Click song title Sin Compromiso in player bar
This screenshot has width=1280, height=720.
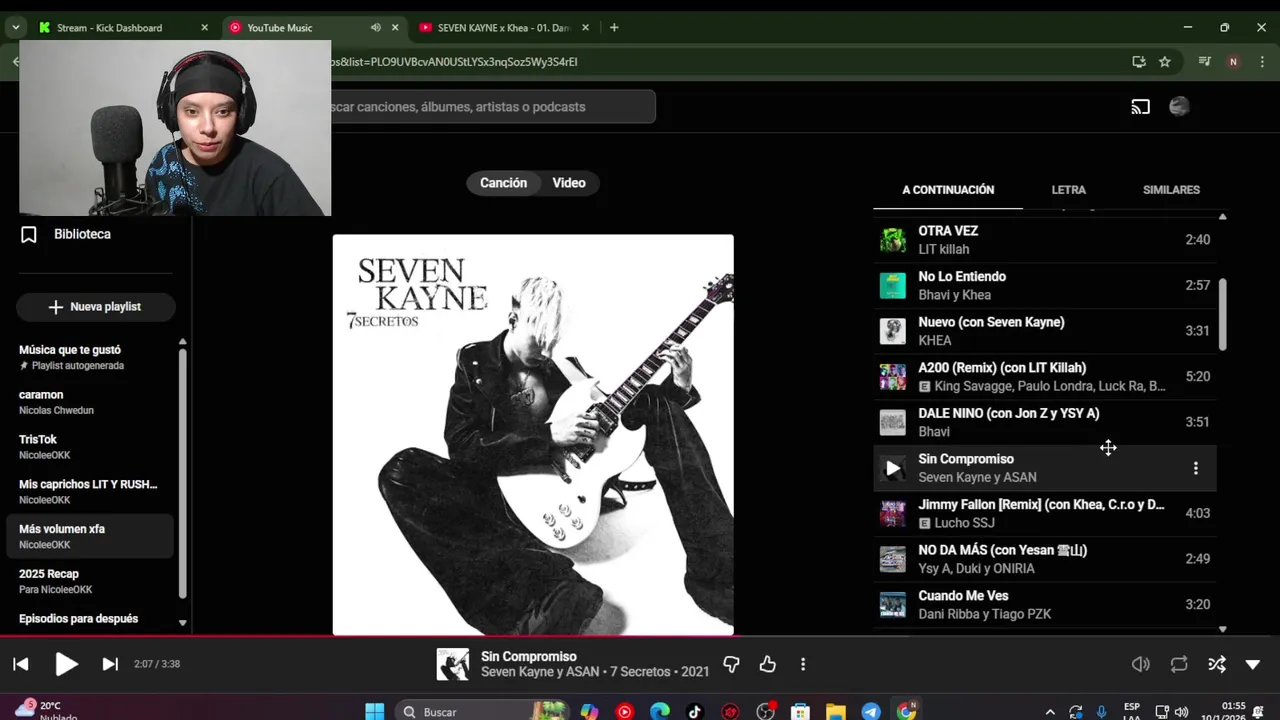(529, 657)
